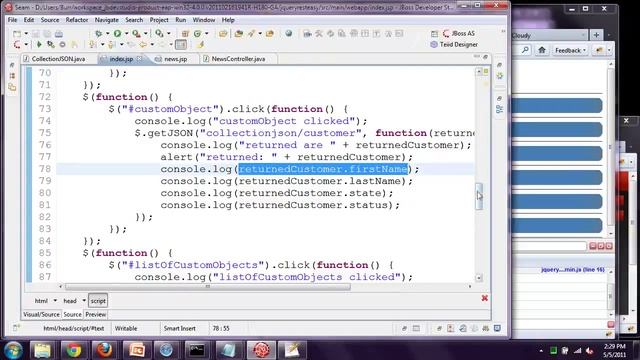The width and height of the screenshot is (640, 360).
Task: Click the script breadcrumb button
Action: pos(98,301)
